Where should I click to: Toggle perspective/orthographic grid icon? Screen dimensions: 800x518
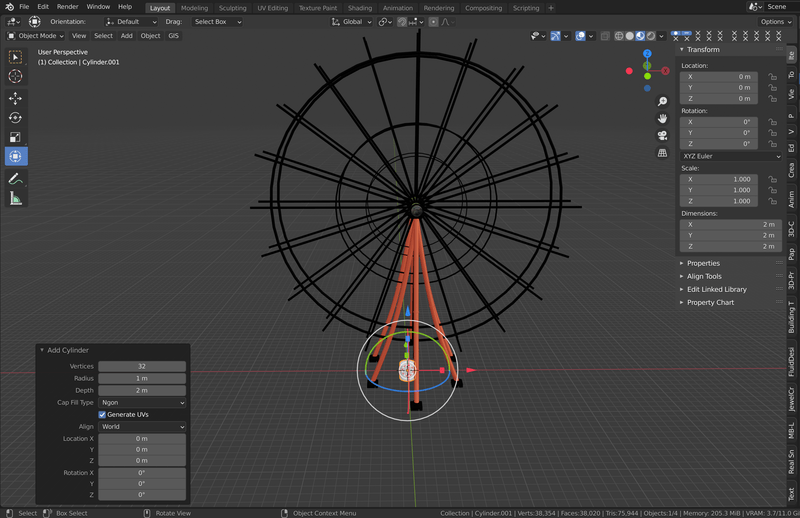[662, 153]
